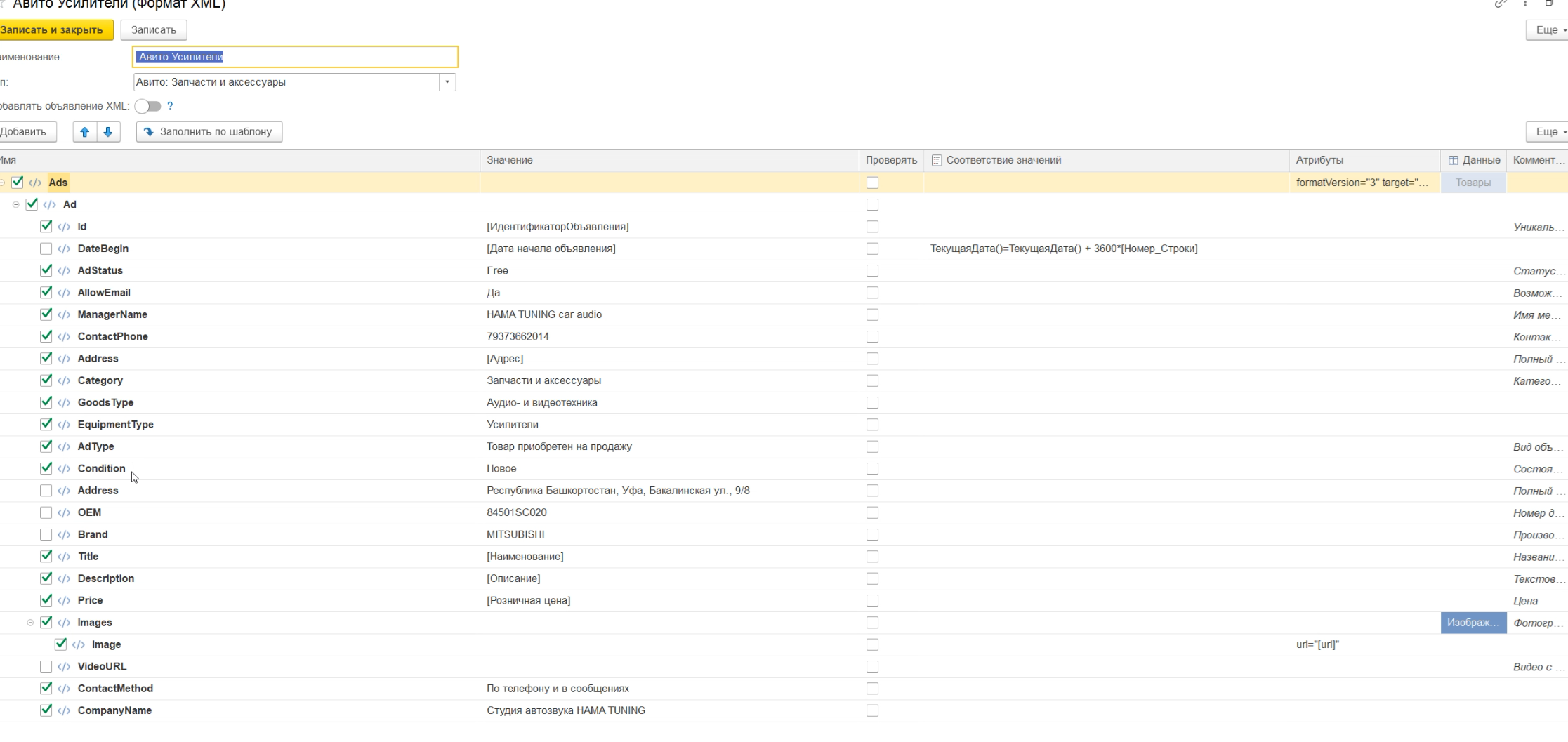The height and width of the screenshot is (742, 1568).
Task: Click the XML tag icon of Brand row
Action: click(64, 534)
